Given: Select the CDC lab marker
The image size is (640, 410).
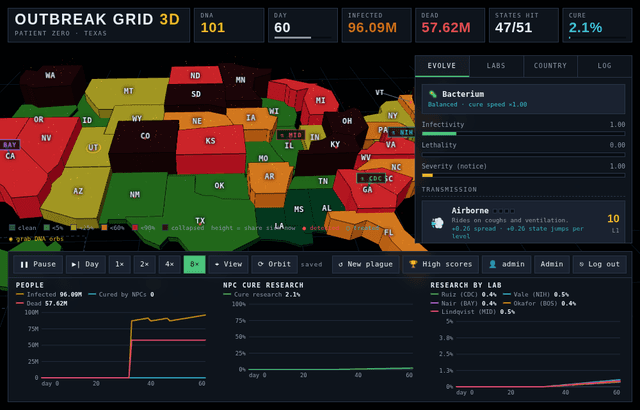Looking at the screenshot, I should coord(371,179).
